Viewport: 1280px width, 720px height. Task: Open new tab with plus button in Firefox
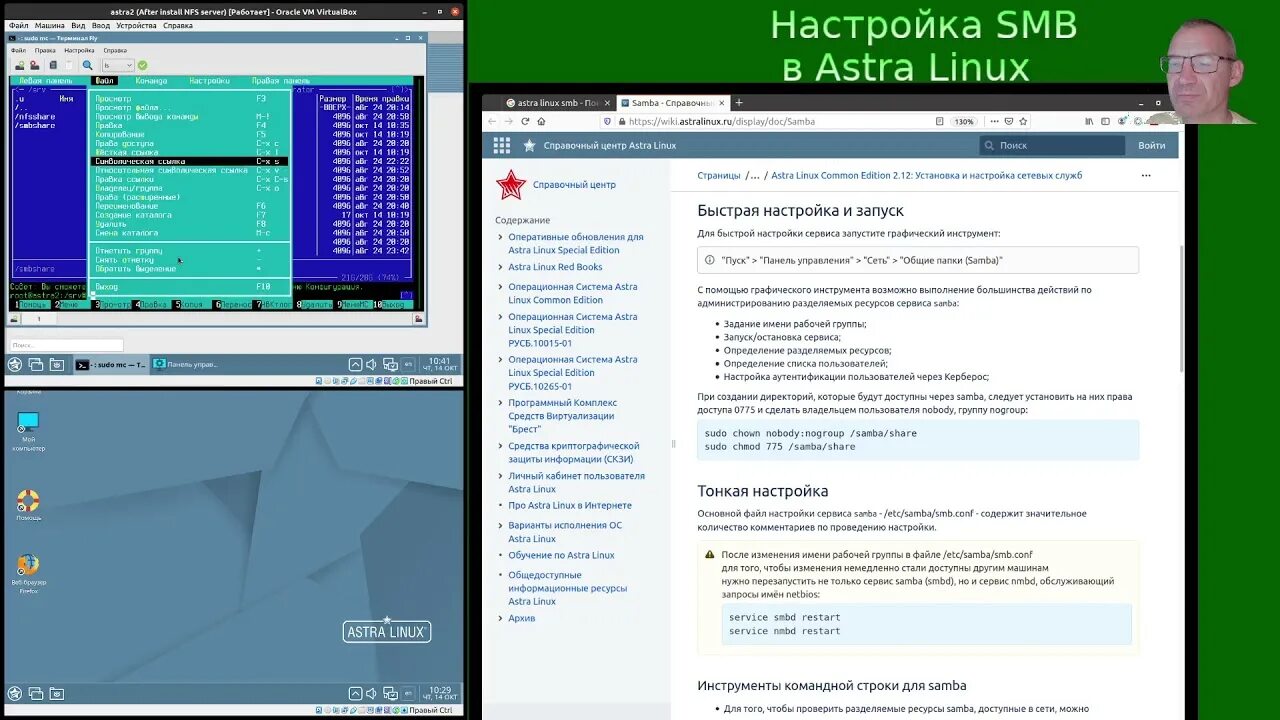click(739, 102)
